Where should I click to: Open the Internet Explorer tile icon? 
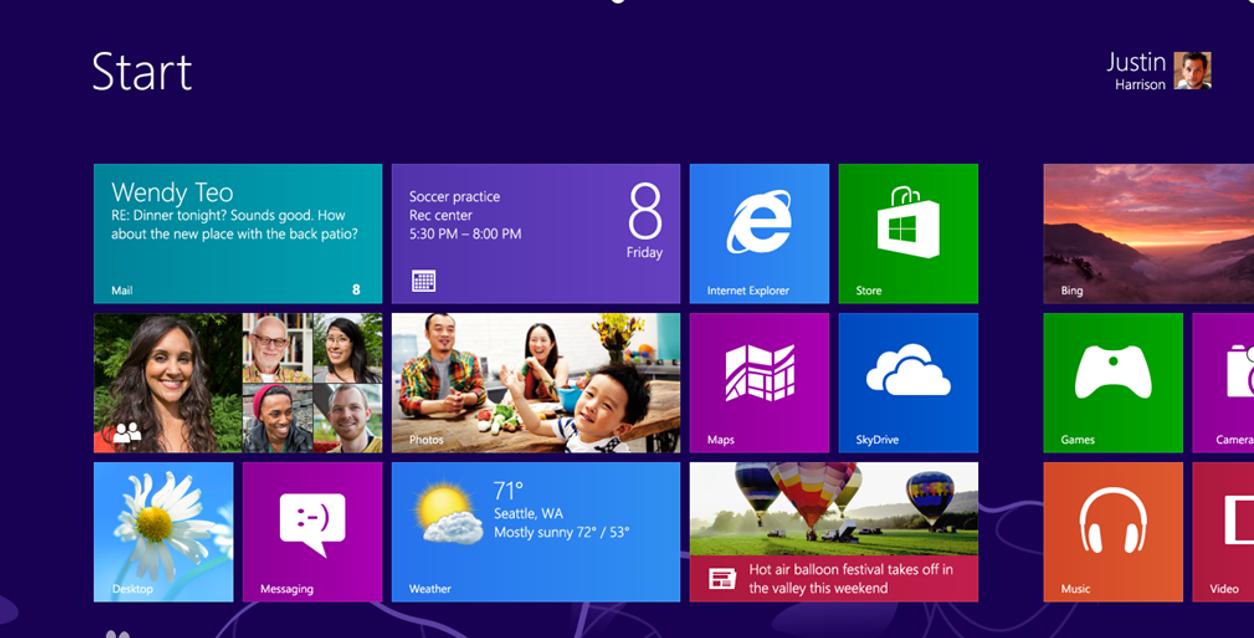click(x=759, y=221)
